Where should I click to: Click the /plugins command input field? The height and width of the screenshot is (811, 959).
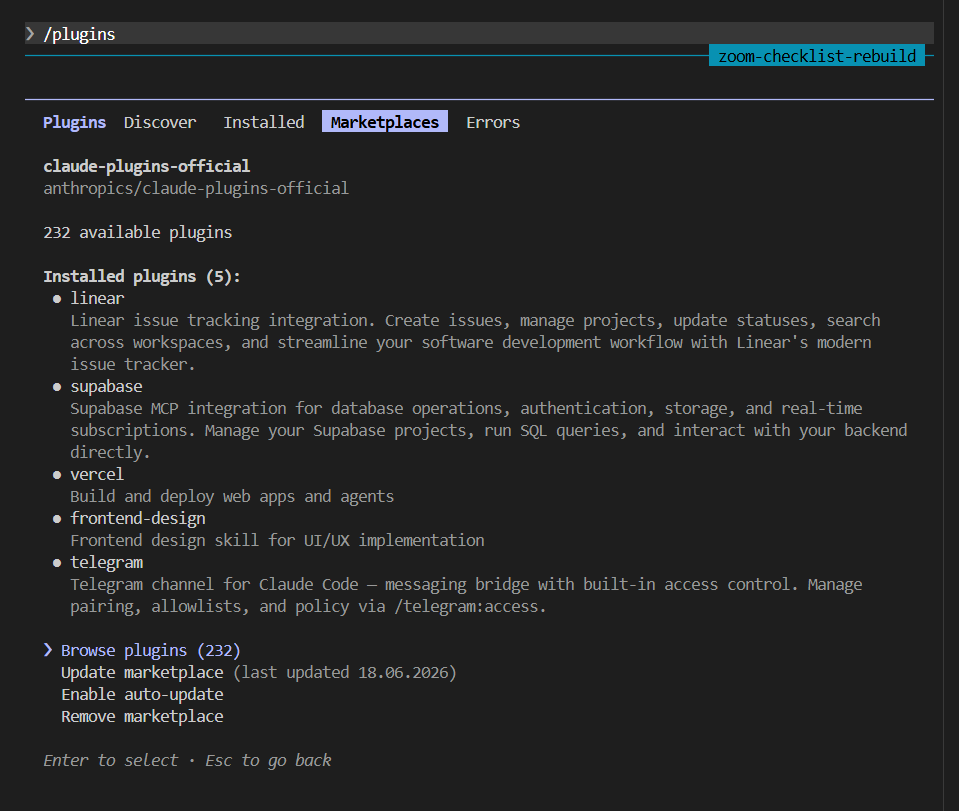click(x=479, y=34)
